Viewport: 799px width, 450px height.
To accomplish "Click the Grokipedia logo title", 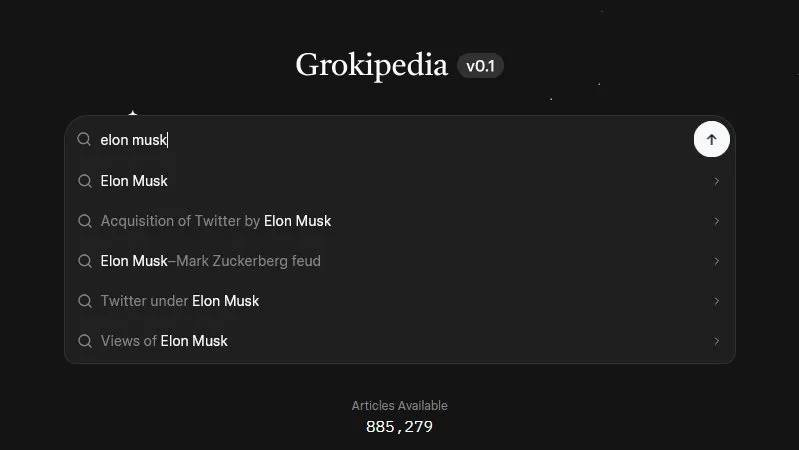I will (x=371, y=65).
